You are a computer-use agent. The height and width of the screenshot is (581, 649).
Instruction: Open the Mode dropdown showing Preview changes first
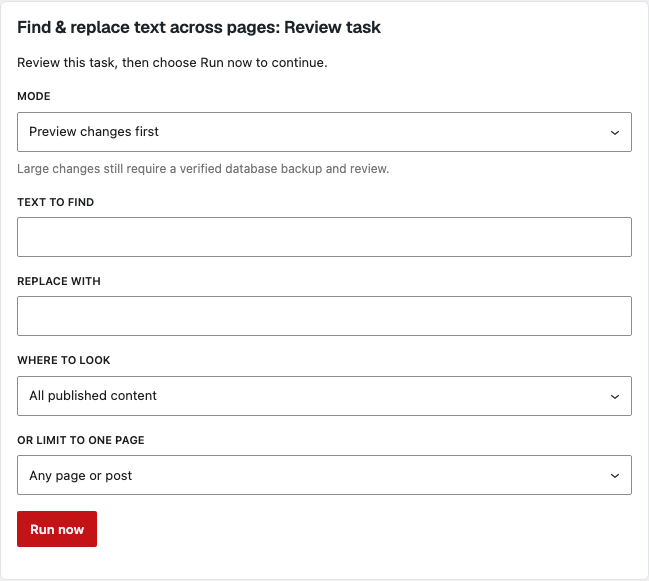coord(324,132)
